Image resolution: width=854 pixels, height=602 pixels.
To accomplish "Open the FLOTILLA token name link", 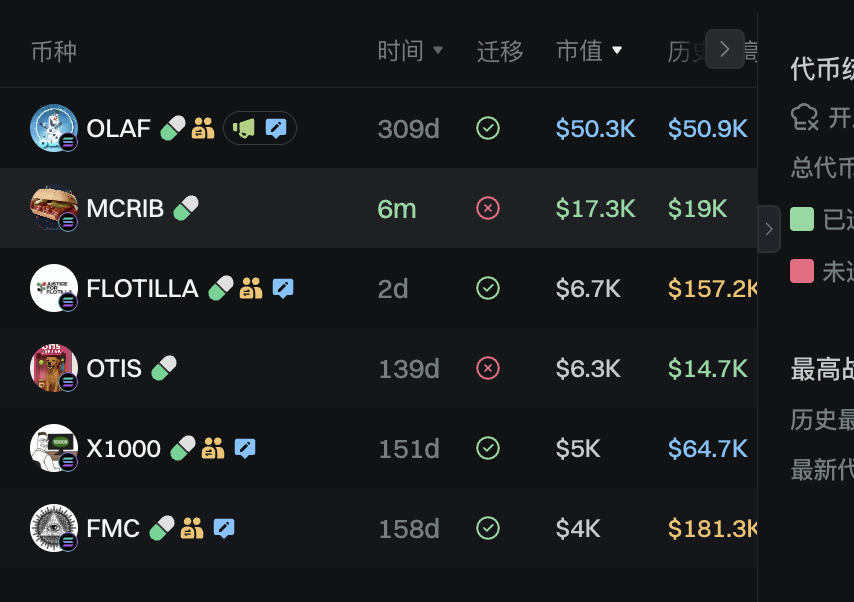I will tap(142, 288).
